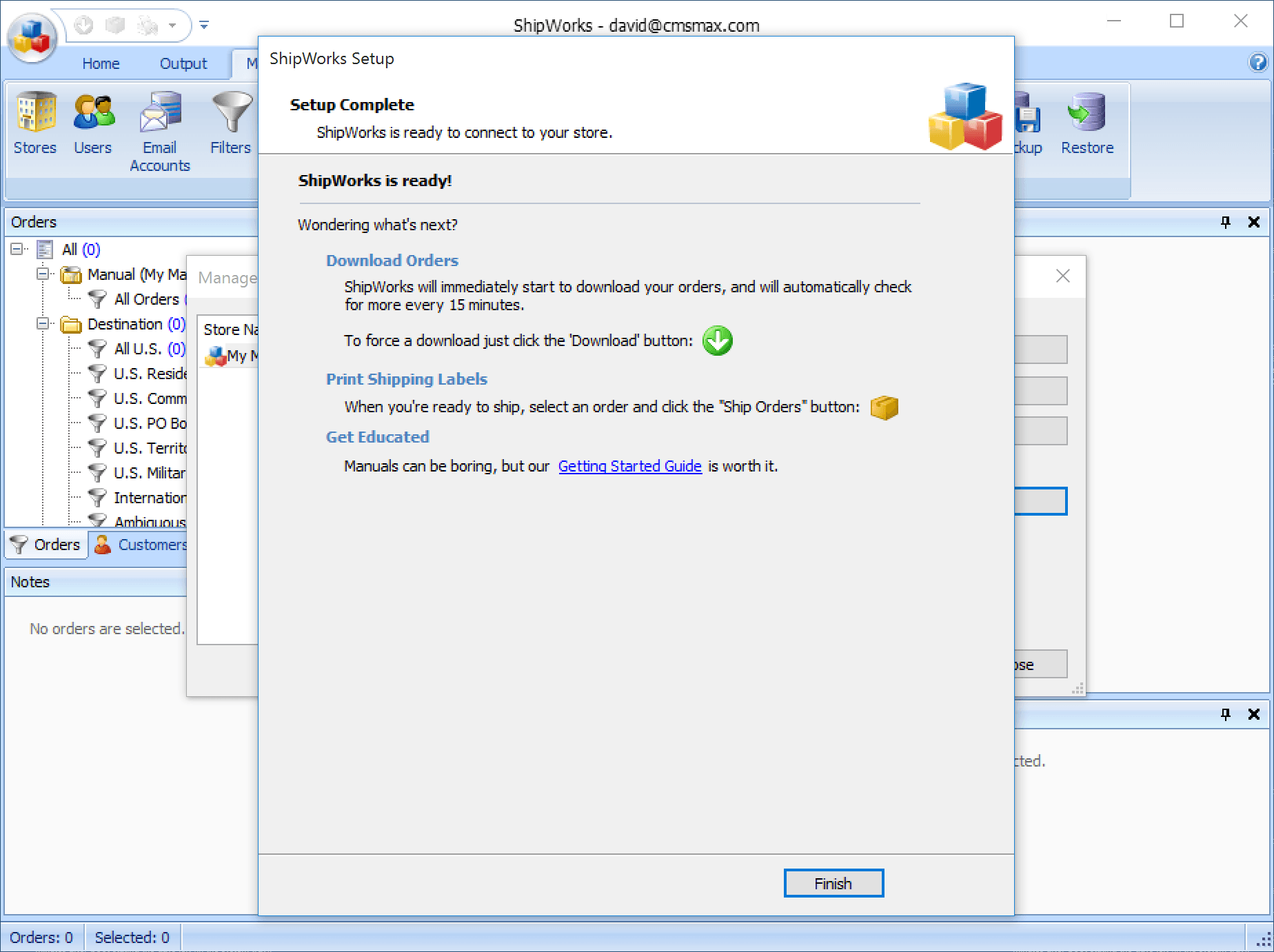Image resolution: width=1274 pixels, height=952 pixels.
Task: Click the ShipWorks cubes logo in dialog
Action: (966, 116)
